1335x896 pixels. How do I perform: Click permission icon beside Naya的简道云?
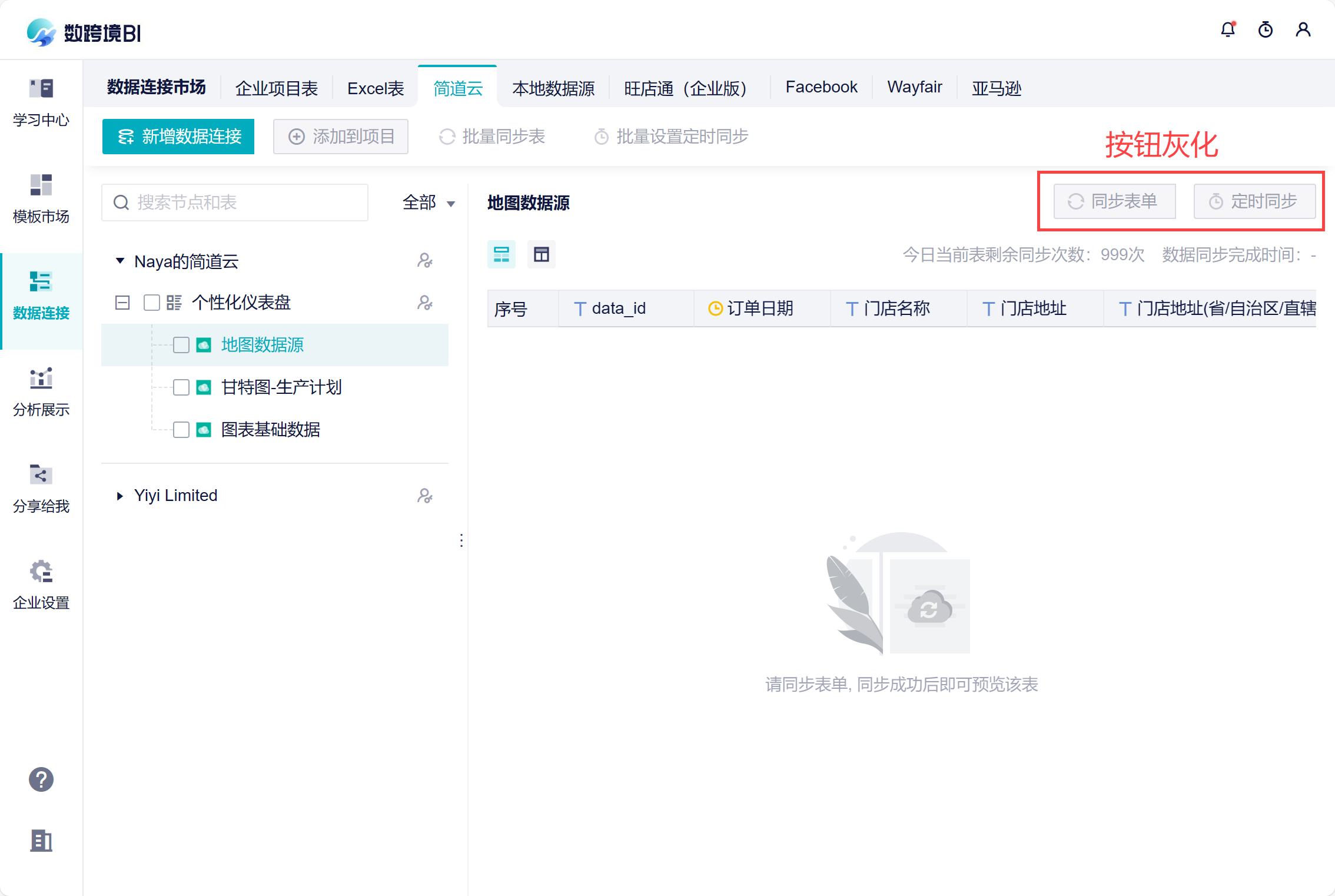[424, 261]
